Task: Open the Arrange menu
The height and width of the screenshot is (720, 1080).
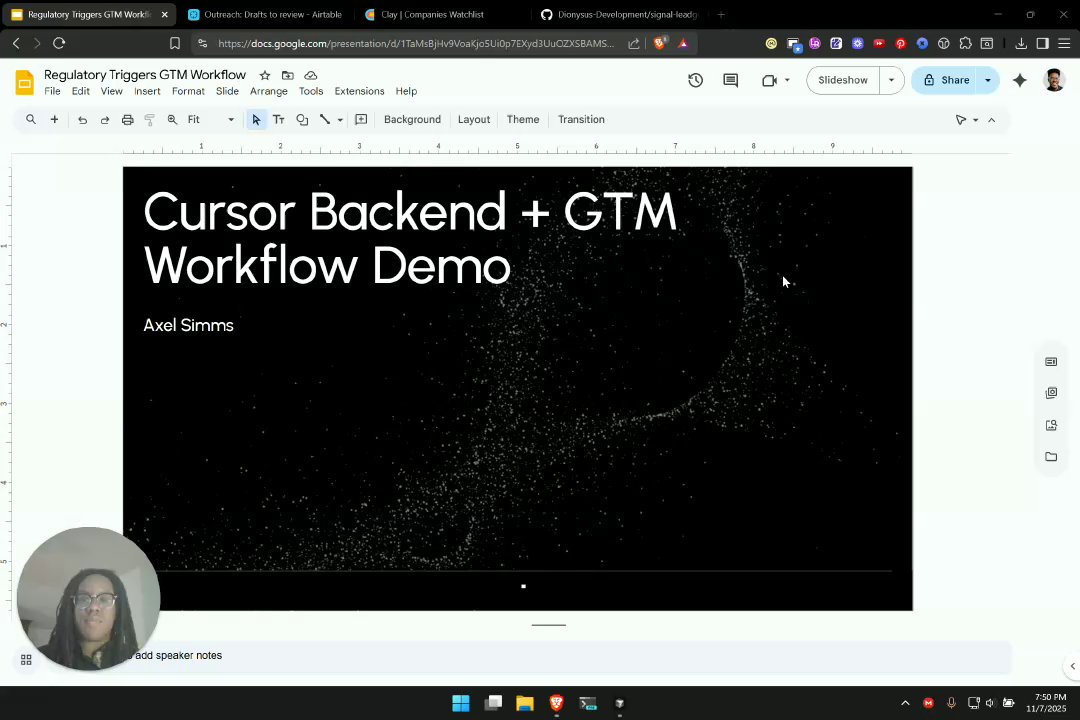Action: pos(269,91)
